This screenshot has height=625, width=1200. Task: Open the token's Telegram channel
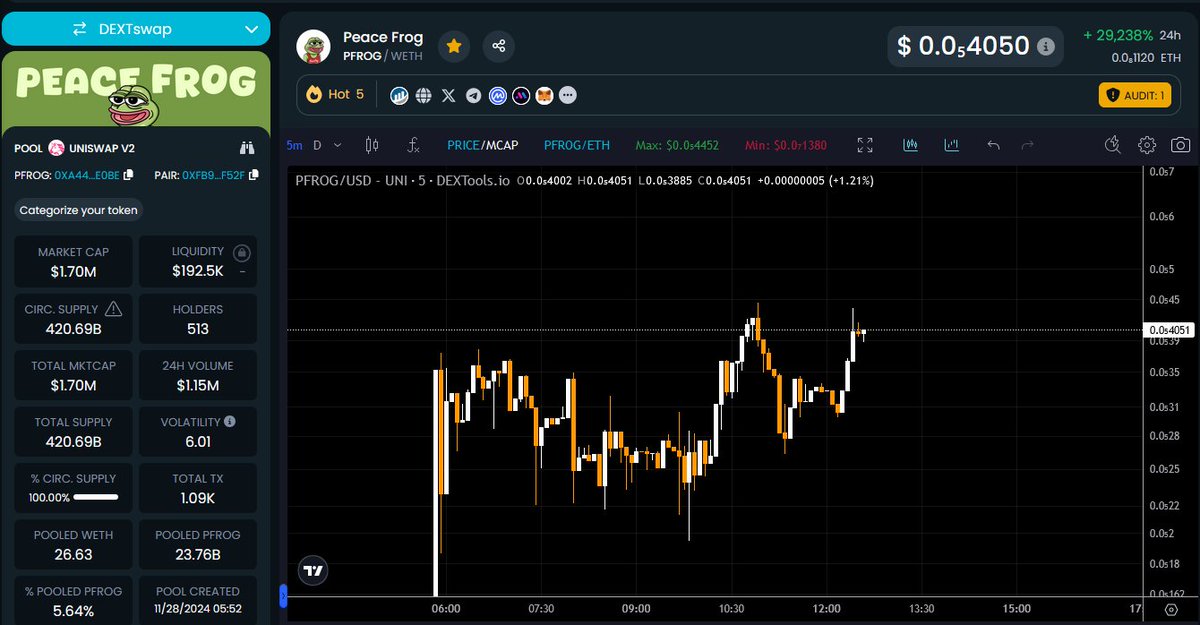coord(473,96)
